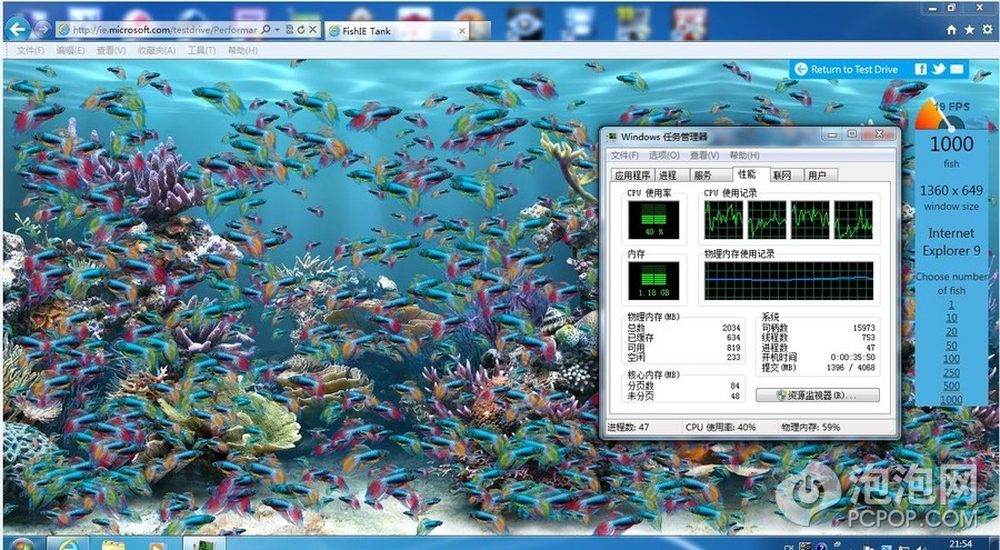Click the IE forward arrow button
Image resolution: width=1000 pixels, height=550 pixels.
42,29
